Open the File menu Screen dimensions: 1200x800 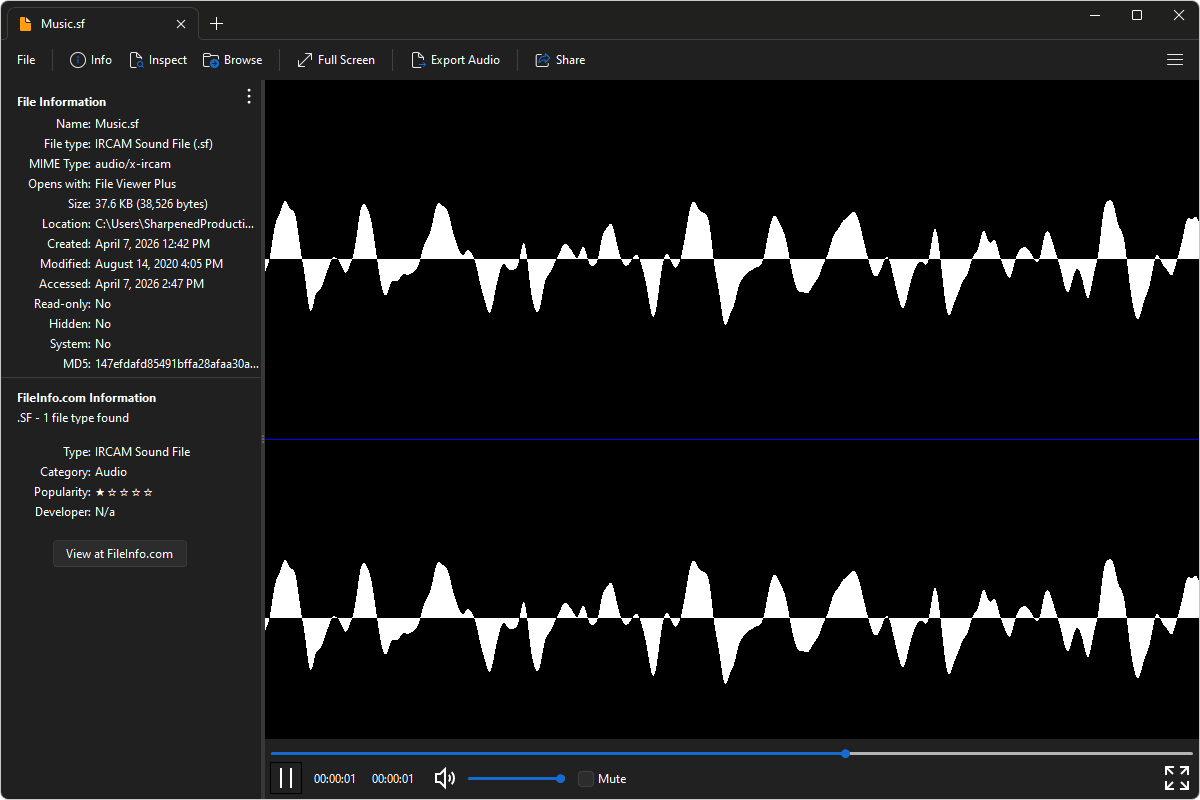(26, 60)
